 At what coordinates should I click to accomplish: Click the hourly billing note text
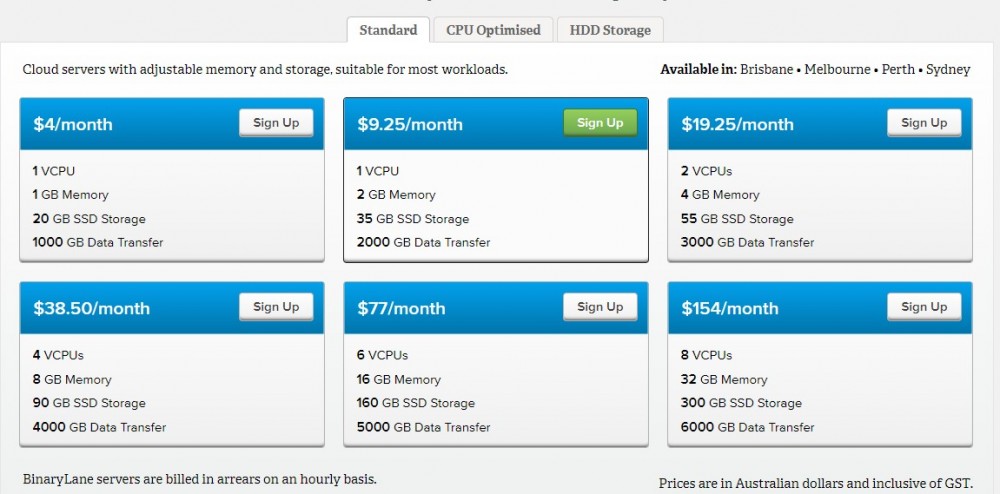tap(200, 480)
